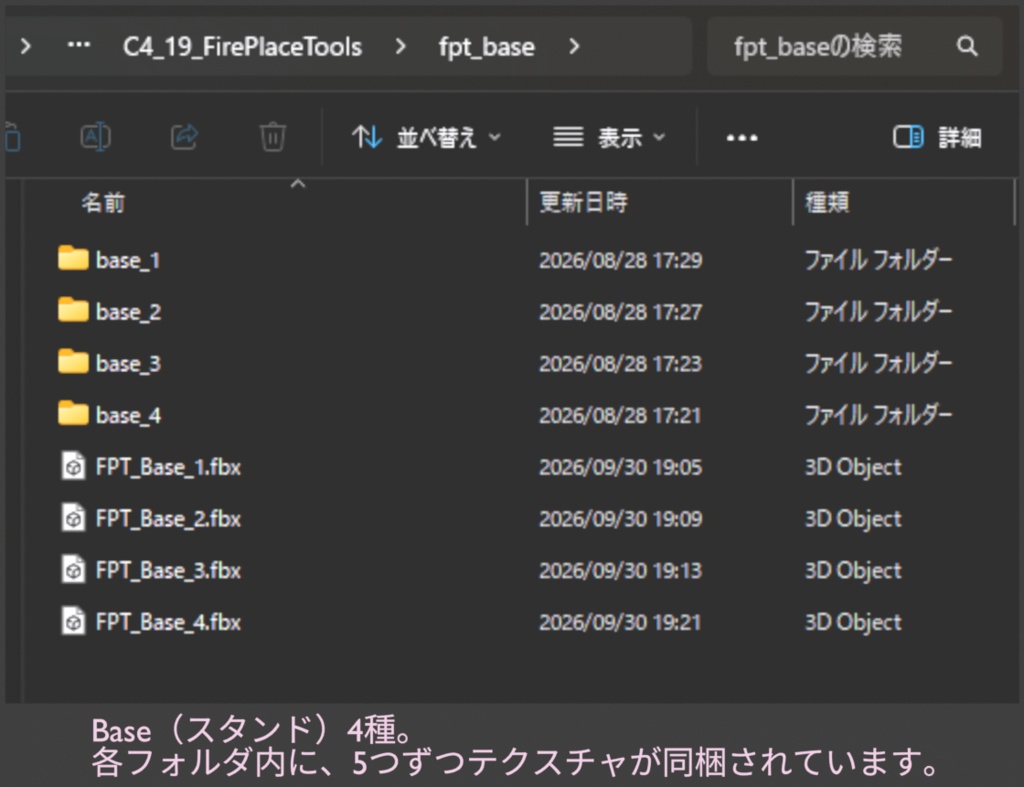The width and height of the screenshot is (1024, 787).
Task: Select the FPT_Base_2.fbx 3D object icon
Action: 73,517
